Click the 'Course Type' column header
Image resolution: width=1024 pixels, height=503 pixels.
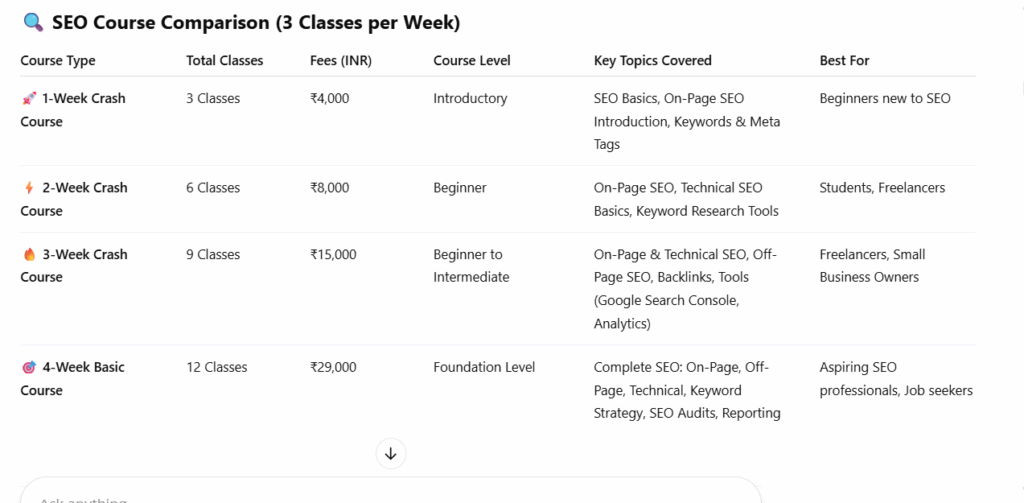(x=58, y=61)
